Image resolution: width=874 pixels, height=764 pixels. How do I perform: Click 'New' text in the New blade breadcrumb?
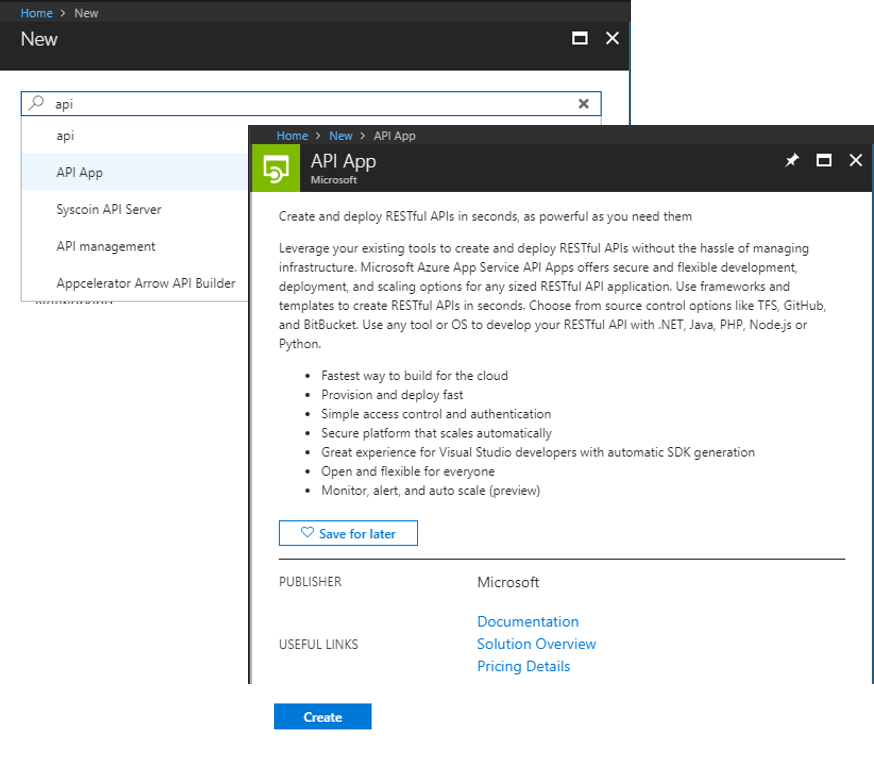pyautogui.click(x=86, y=13)
